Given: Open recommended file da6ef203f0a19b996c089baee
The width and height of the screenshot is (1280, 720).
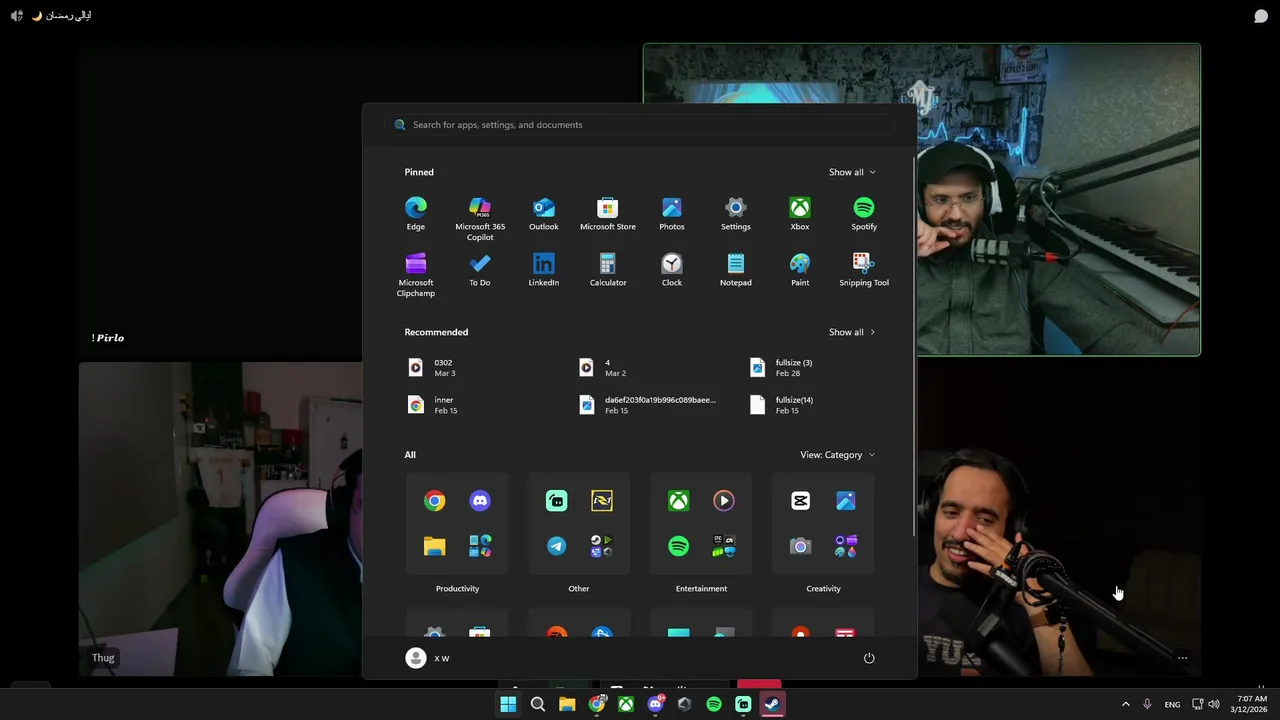Looking at the screenshot, I should tap(648, 405).
